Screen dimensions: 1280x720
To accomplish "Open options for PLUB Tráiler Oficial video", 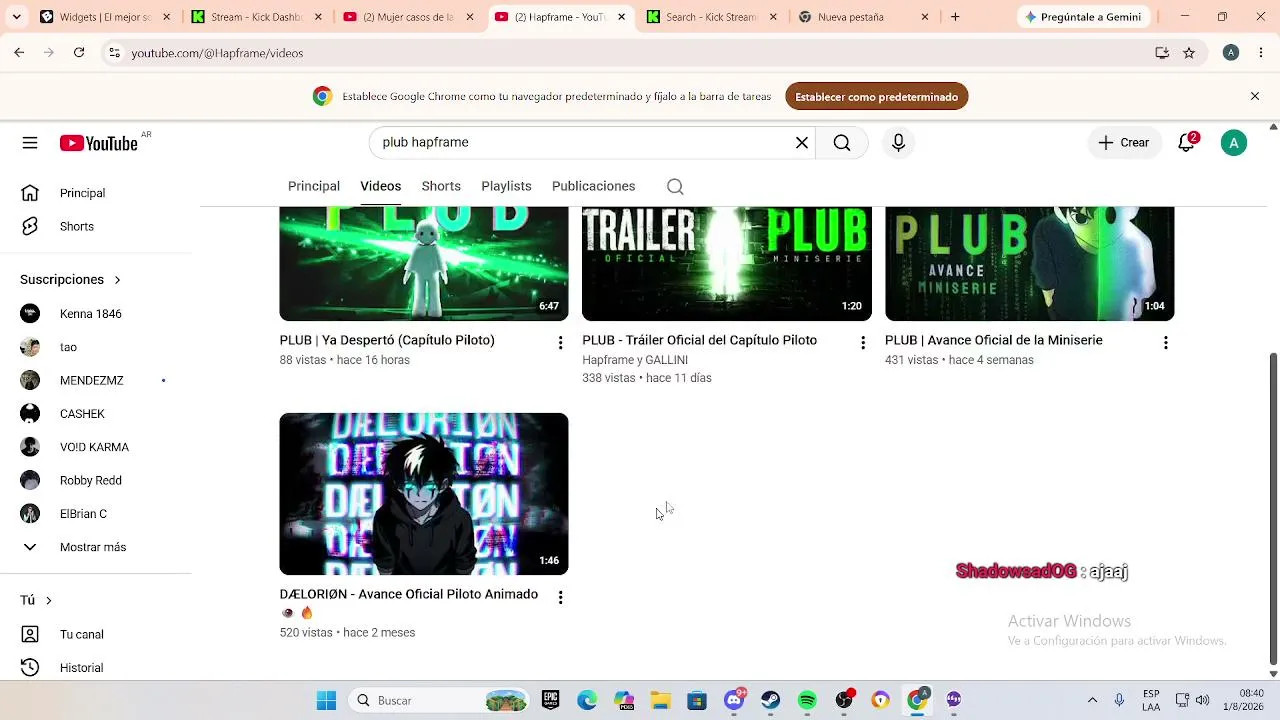I will tap(863, 343).
